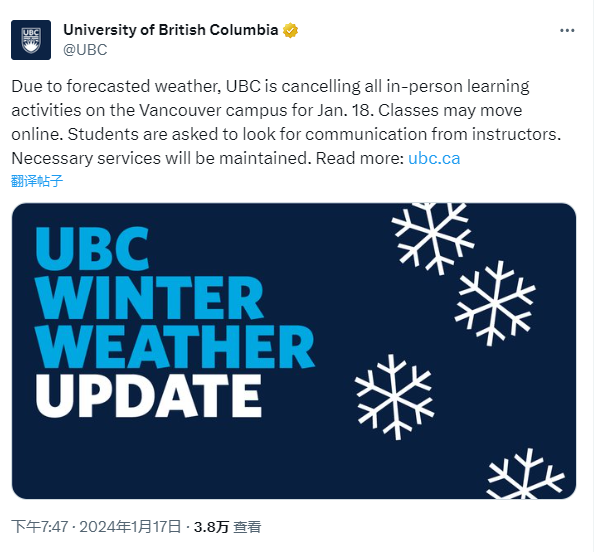Click the University of British Columbia display name
This screenshot has width=596, height=552.
click(171, 30)
